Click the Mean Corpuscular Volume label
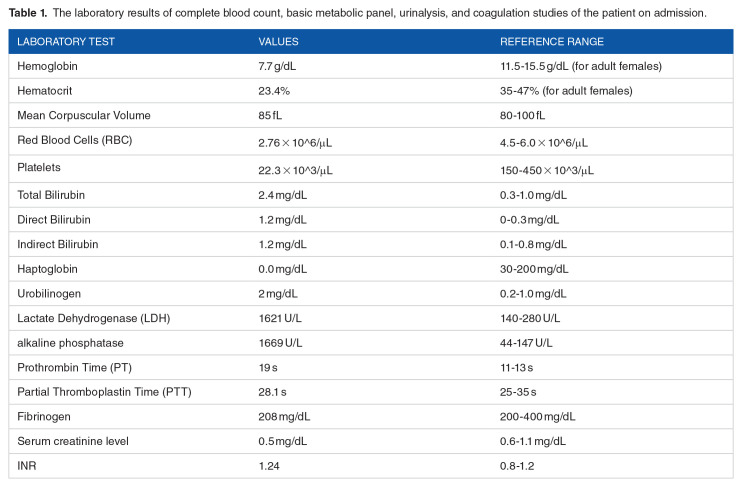The width and height of the screenshot is (742, 487). (x=79, y=116)
